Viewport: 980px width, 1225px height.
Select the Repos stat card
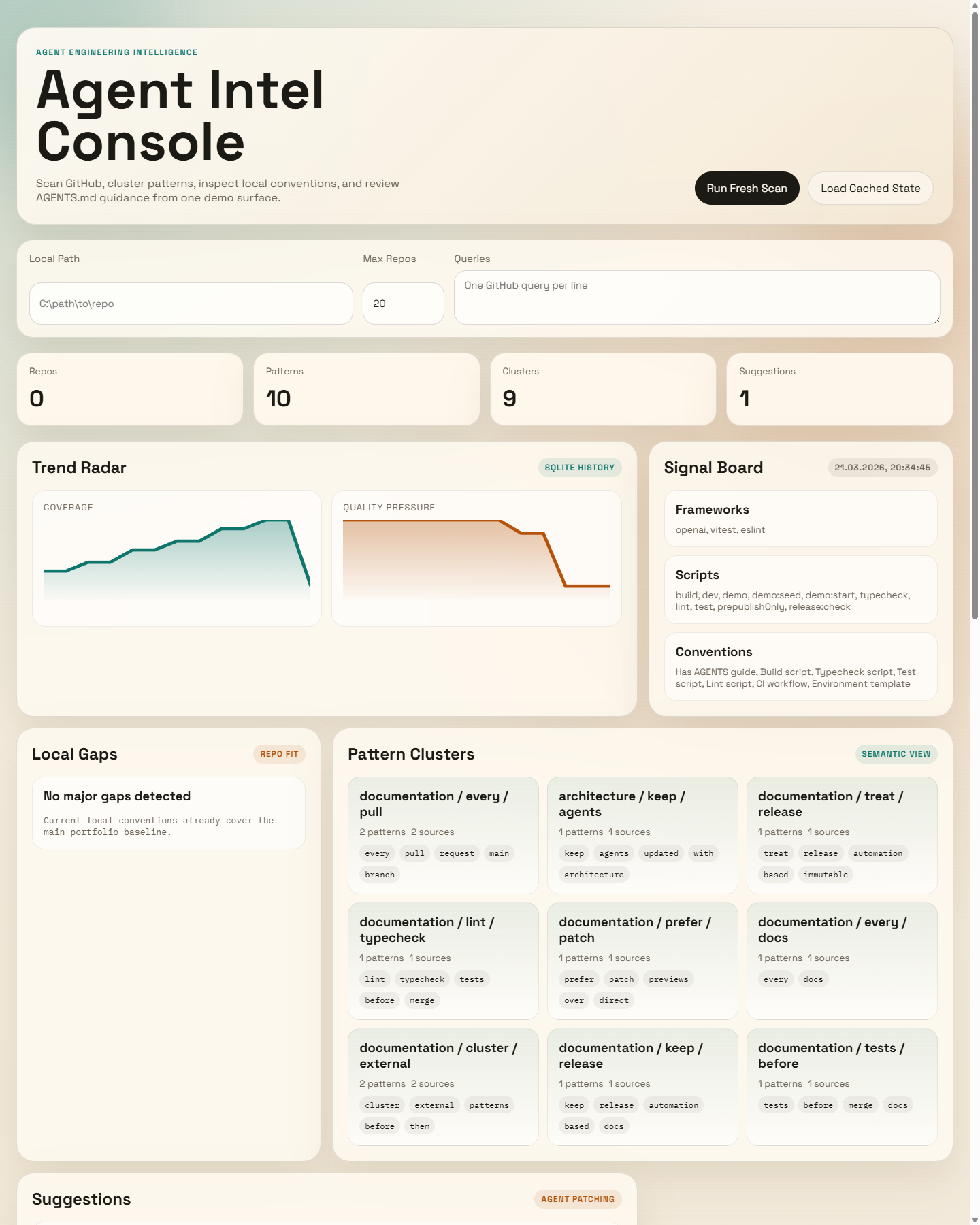coord(130,389)
